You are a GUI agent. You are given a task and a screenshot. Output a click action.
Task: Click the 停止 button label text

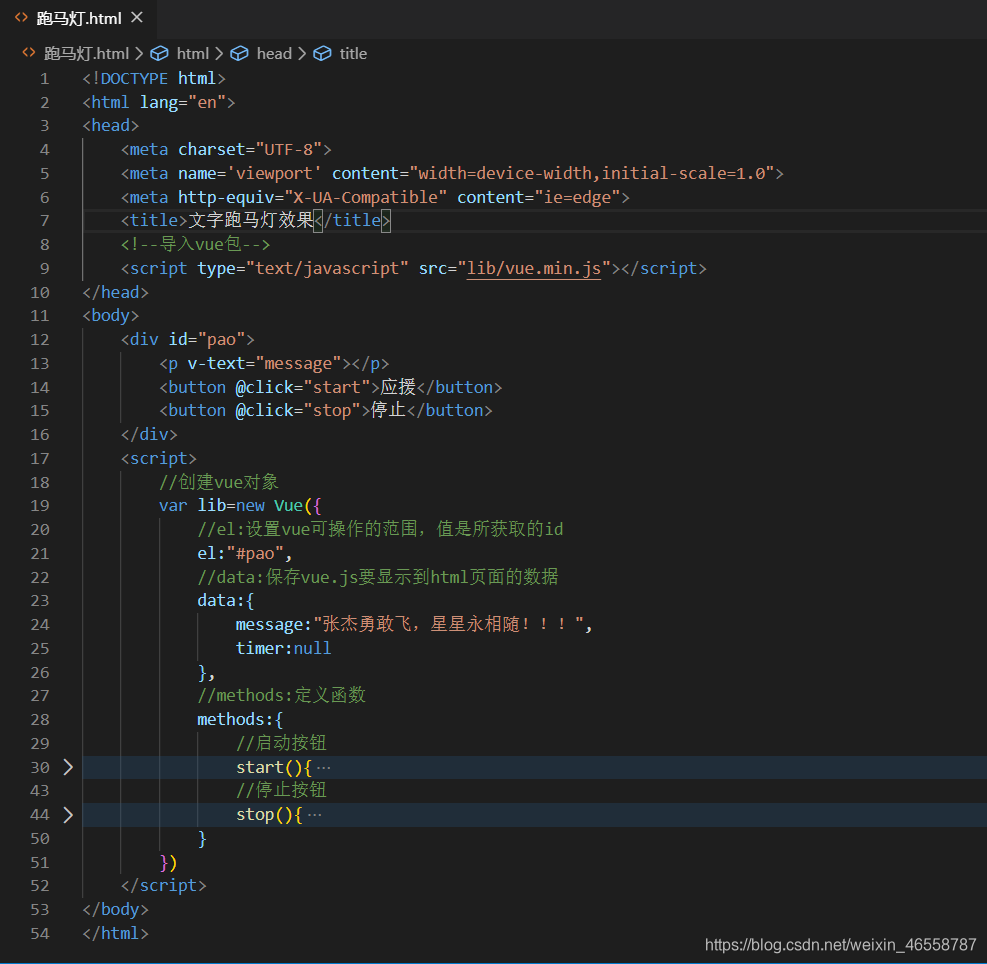[x=388, y=411]
